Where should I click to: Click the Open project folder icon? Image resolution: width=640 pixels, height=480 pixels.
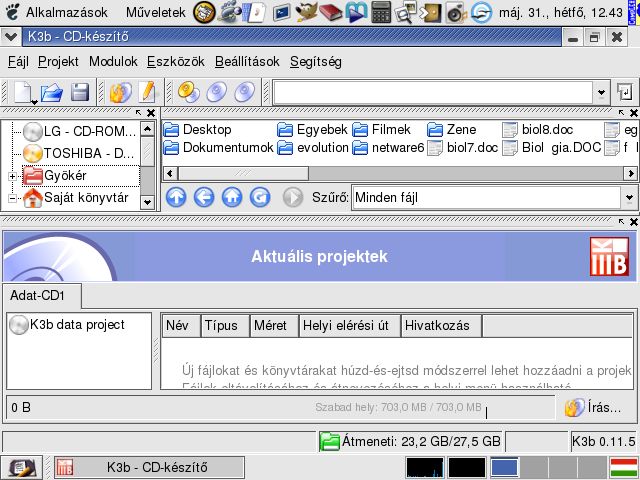[52, 93]
